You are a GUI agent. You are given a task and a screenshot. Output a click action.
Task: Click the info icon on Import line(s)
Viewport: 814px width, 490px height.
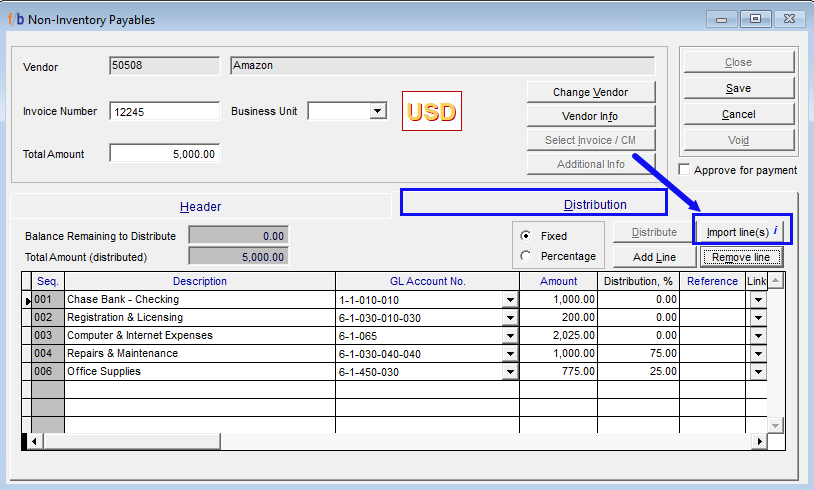coord(777,231)
